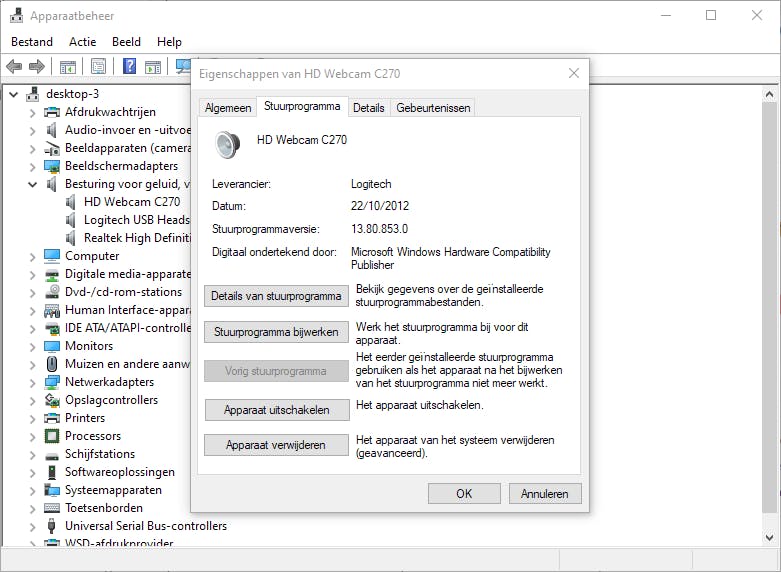Click the Logitech supplier value
The image size is (781, 572).
371,184
